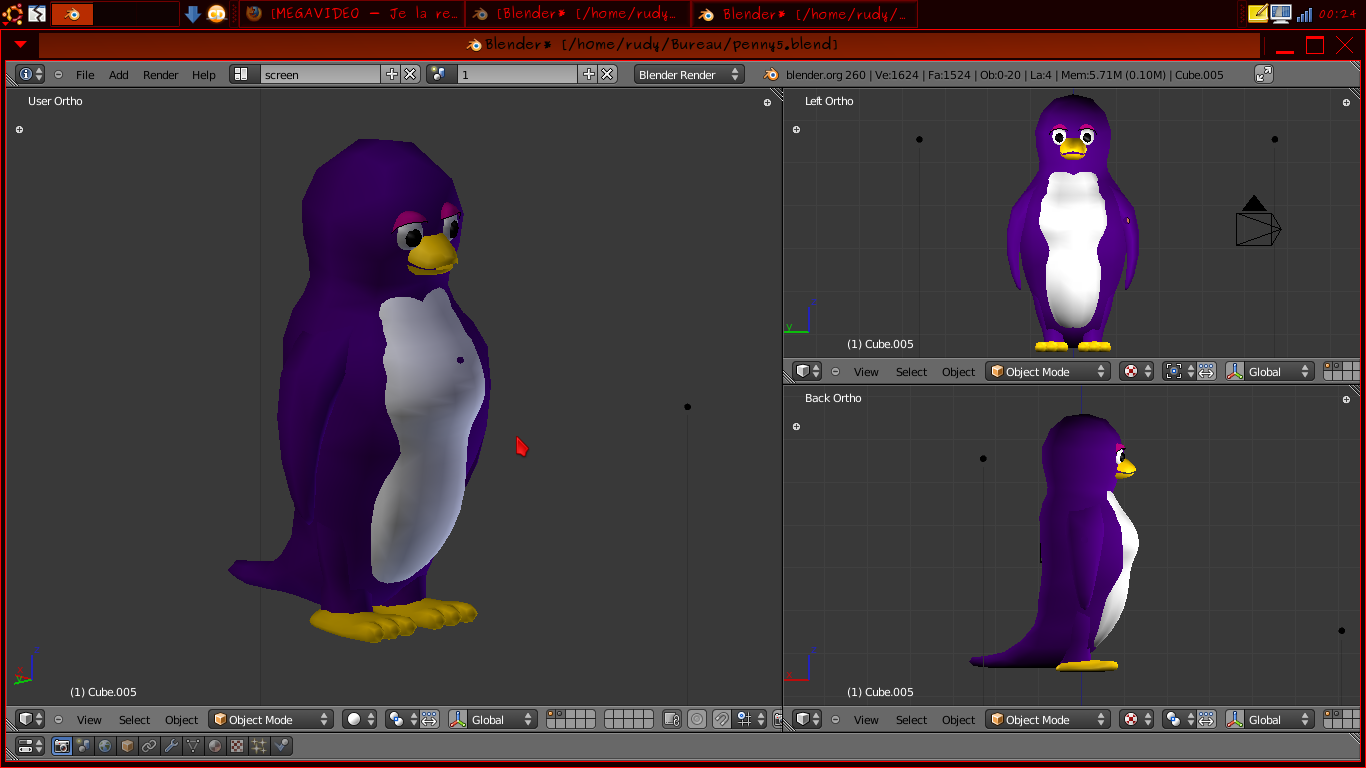Toggle proportional editing circle in main viewport
This screenshot has height=768, width=1366.
click(697, 720)
